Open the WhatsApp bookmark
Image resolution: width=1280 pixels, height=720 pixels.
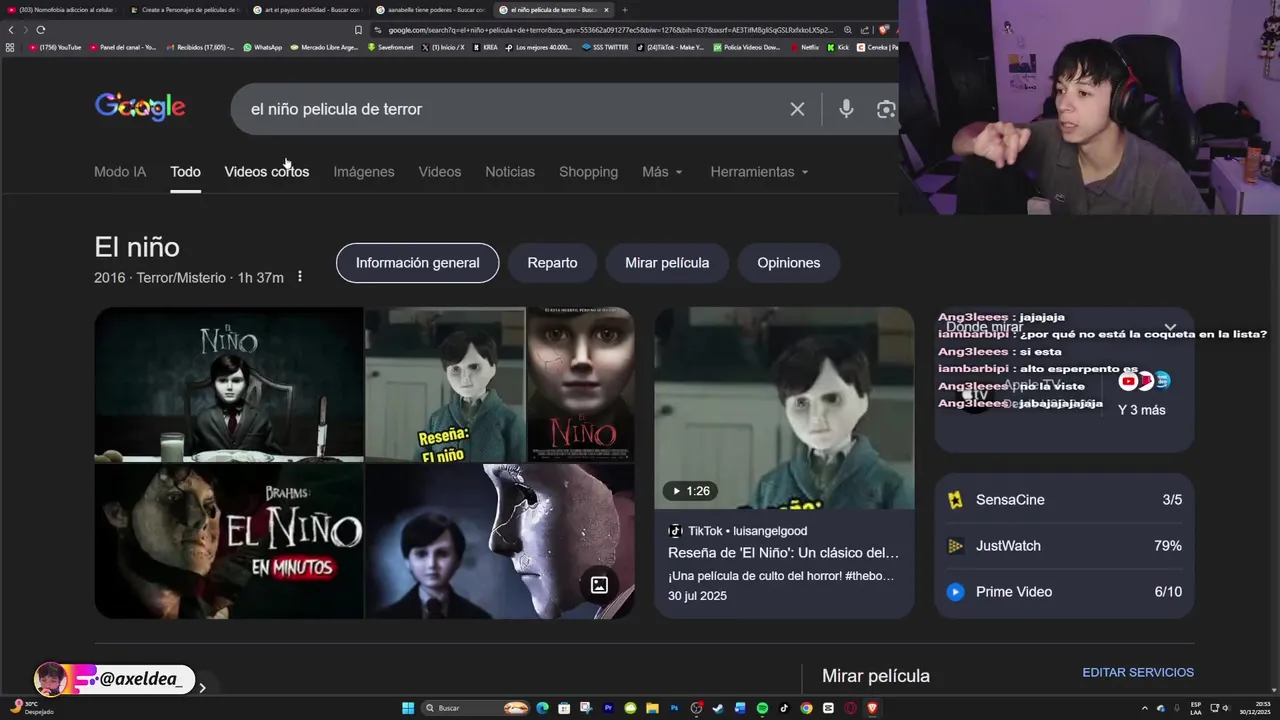262,47
